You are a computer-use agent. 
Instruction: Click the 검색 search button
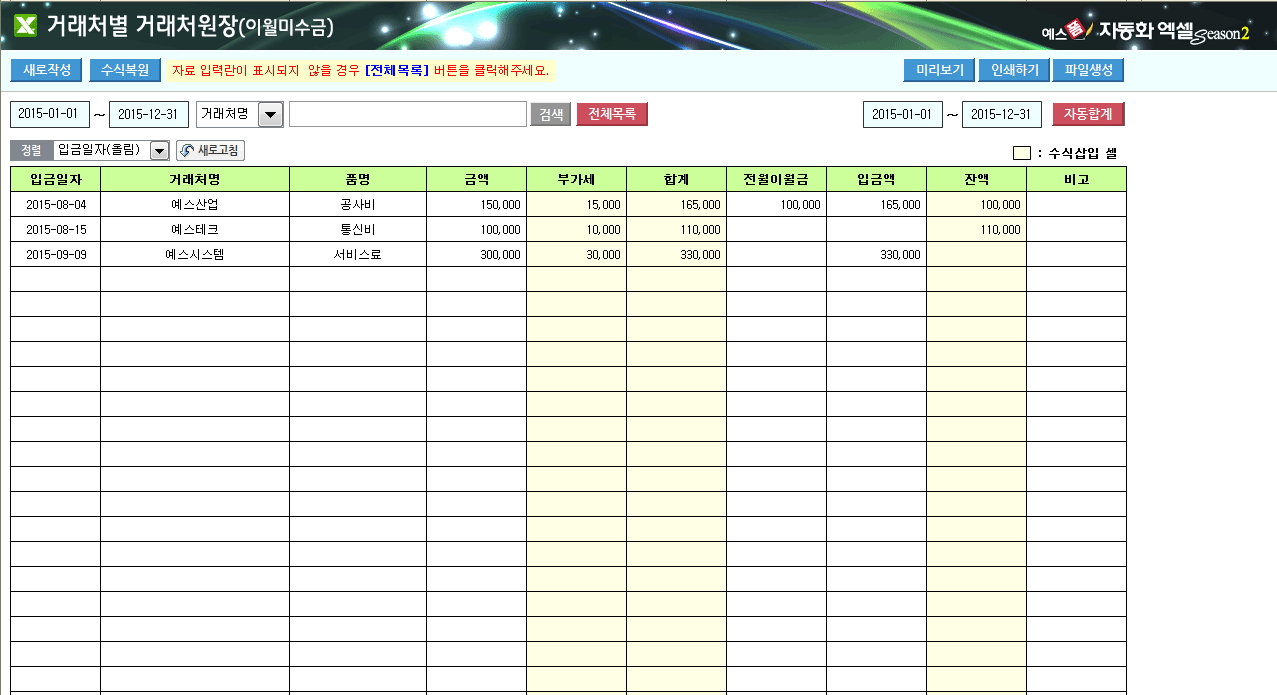[550, 114]
